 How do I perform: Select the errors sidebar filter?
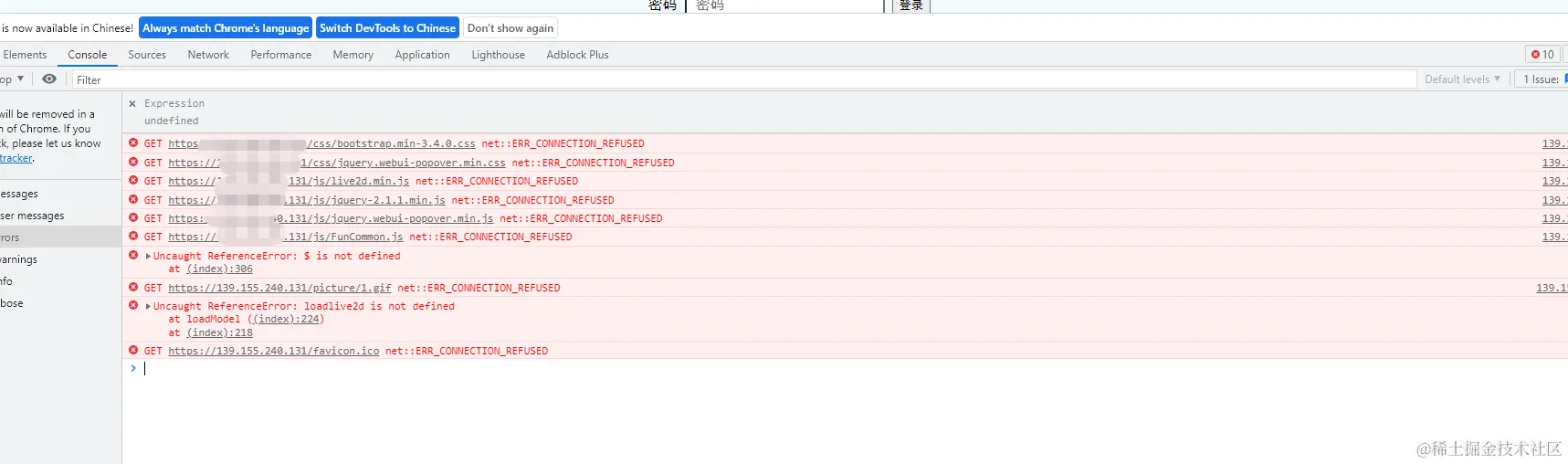pos(60,237)
